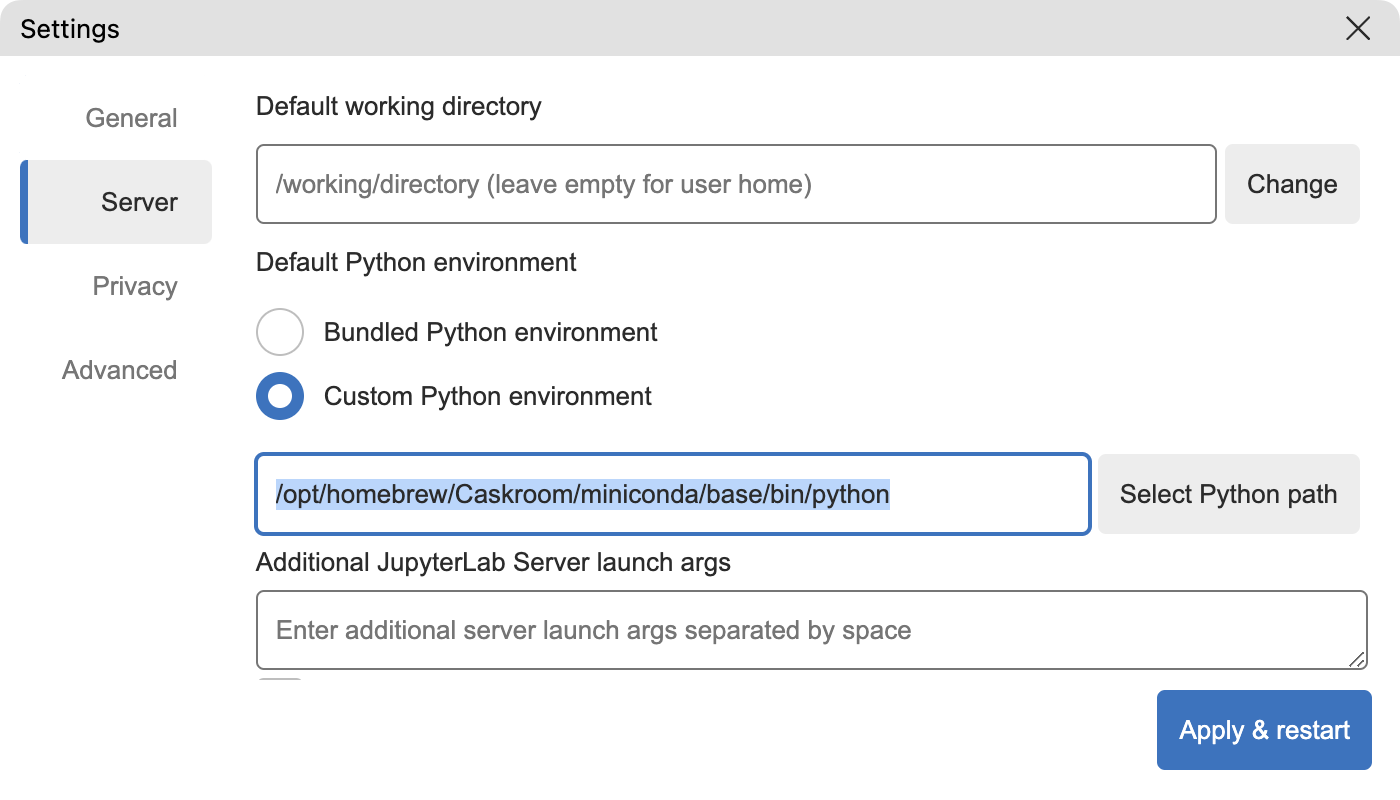Click the launch args textarea resize handle

tap(1356, 659)
